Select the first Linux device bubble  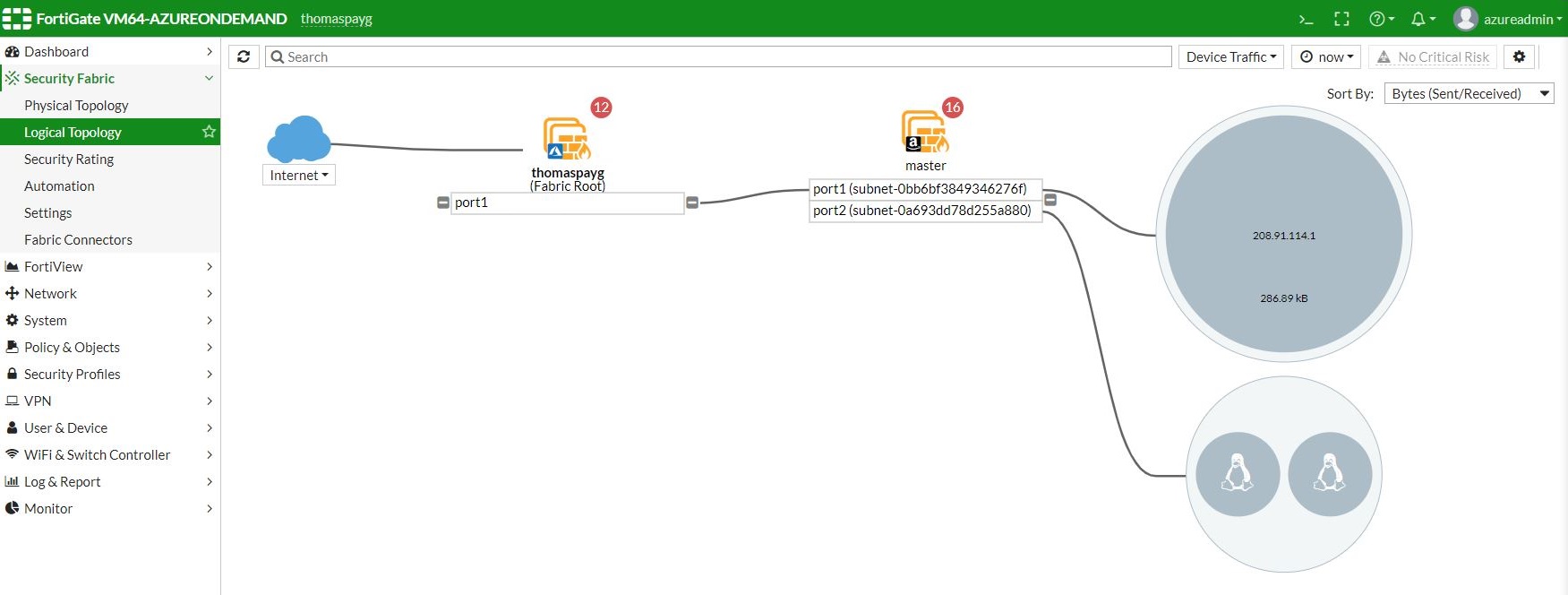[1238, 474]
